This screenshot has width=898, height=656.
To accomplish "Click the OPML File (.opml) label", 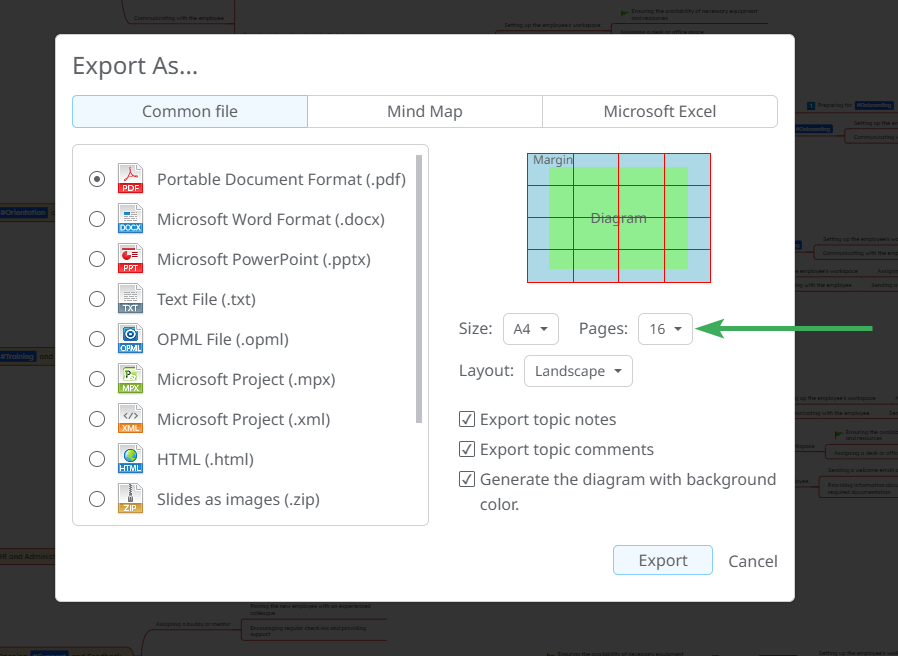I will click(x=223, y=339).
